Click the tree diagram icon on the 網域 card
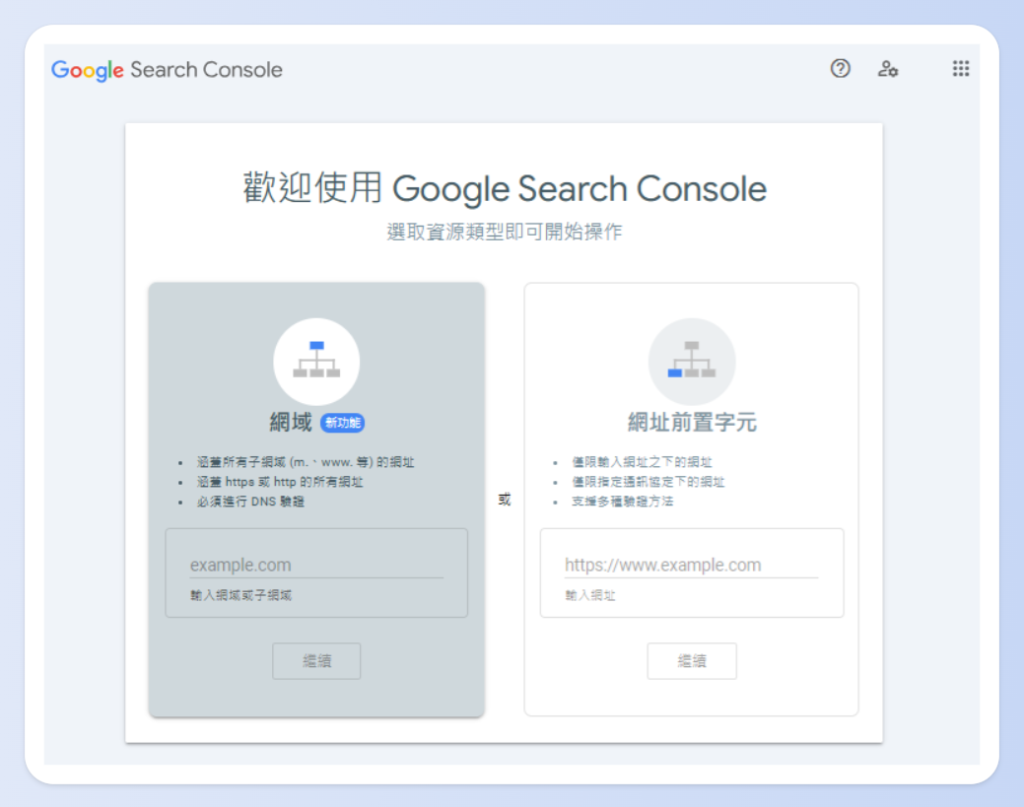Image resolution: width=1024 pixels, height=807 pixels. (316, 361)
